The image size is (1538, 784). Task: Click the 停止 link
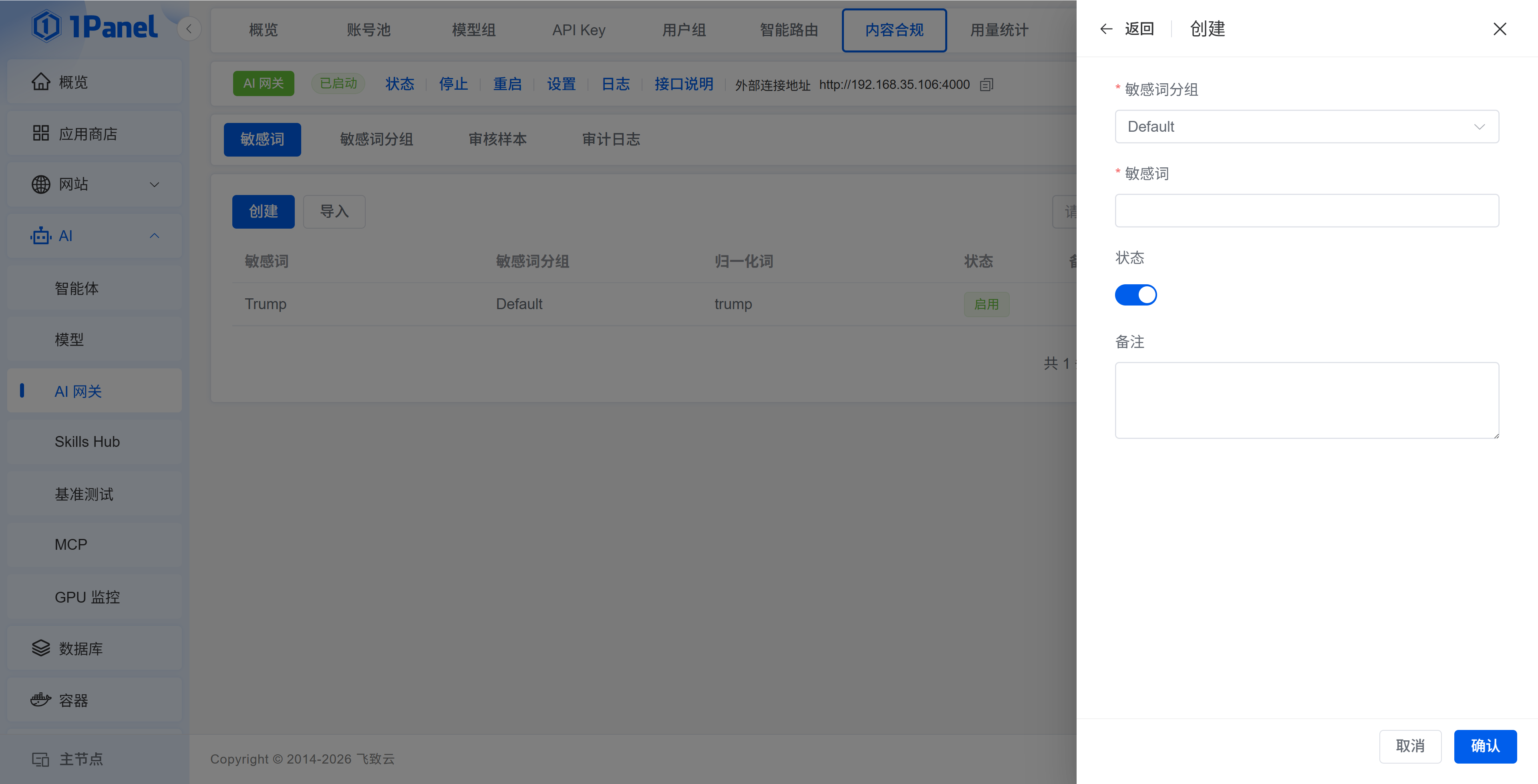pos(453,84)
